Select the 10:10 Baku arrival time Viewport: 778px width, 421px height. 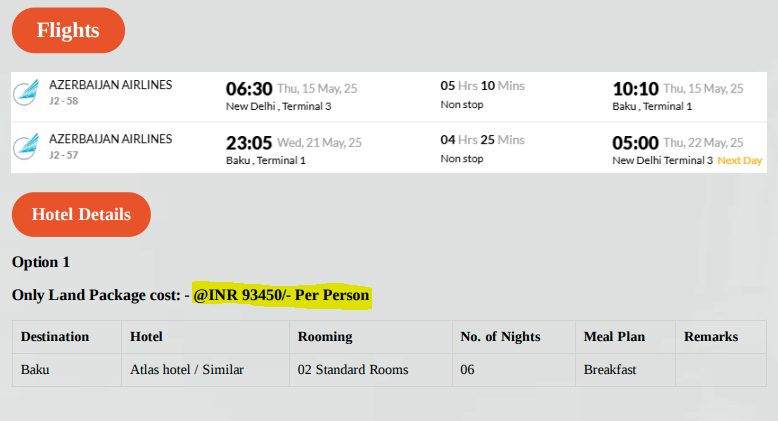click(636, 89)
